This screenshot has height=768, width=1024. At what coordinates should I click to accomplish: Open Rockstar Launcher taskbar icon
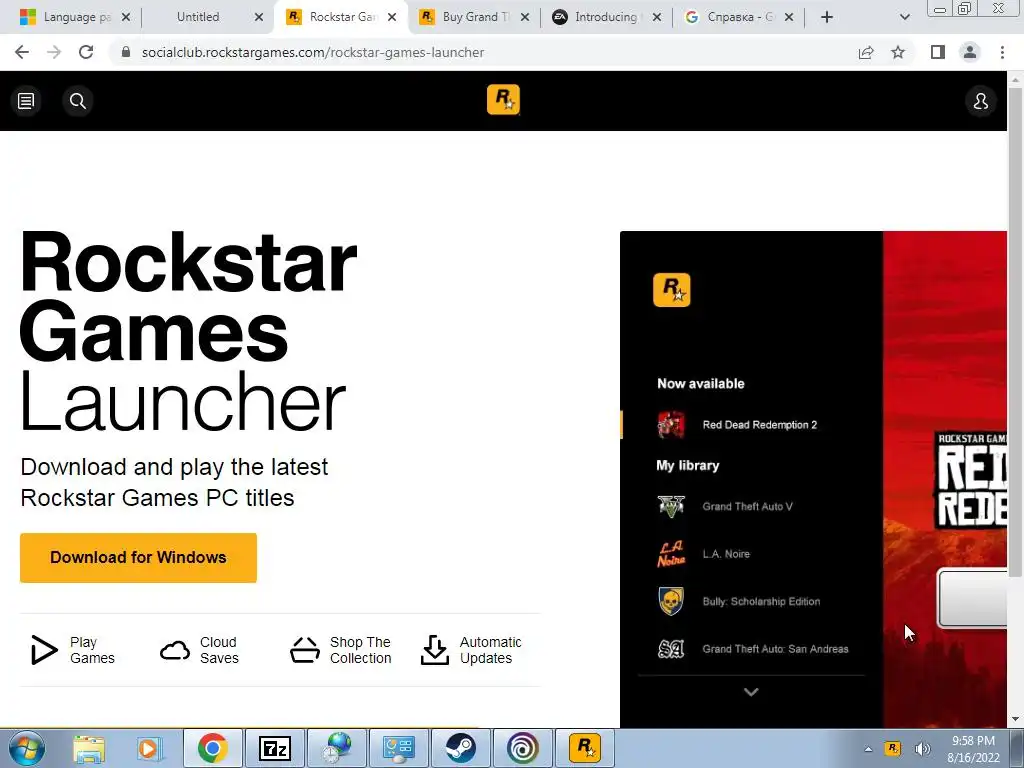[x=585, y=748]
